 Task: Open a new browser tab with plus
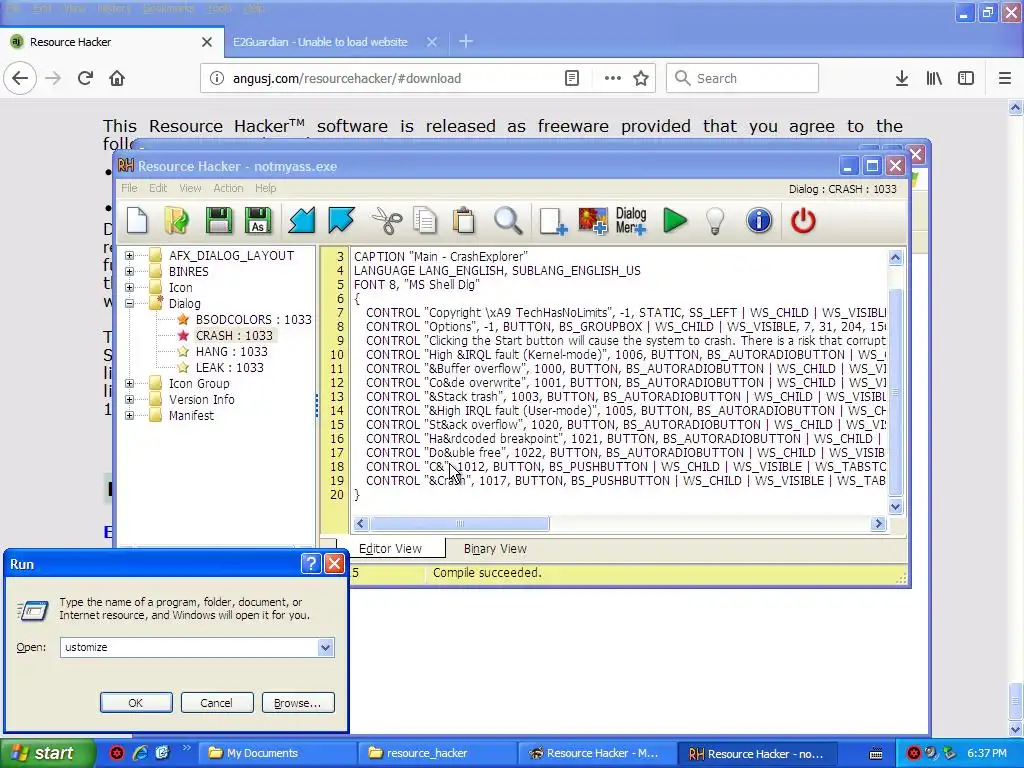click(x=466, y=42)
